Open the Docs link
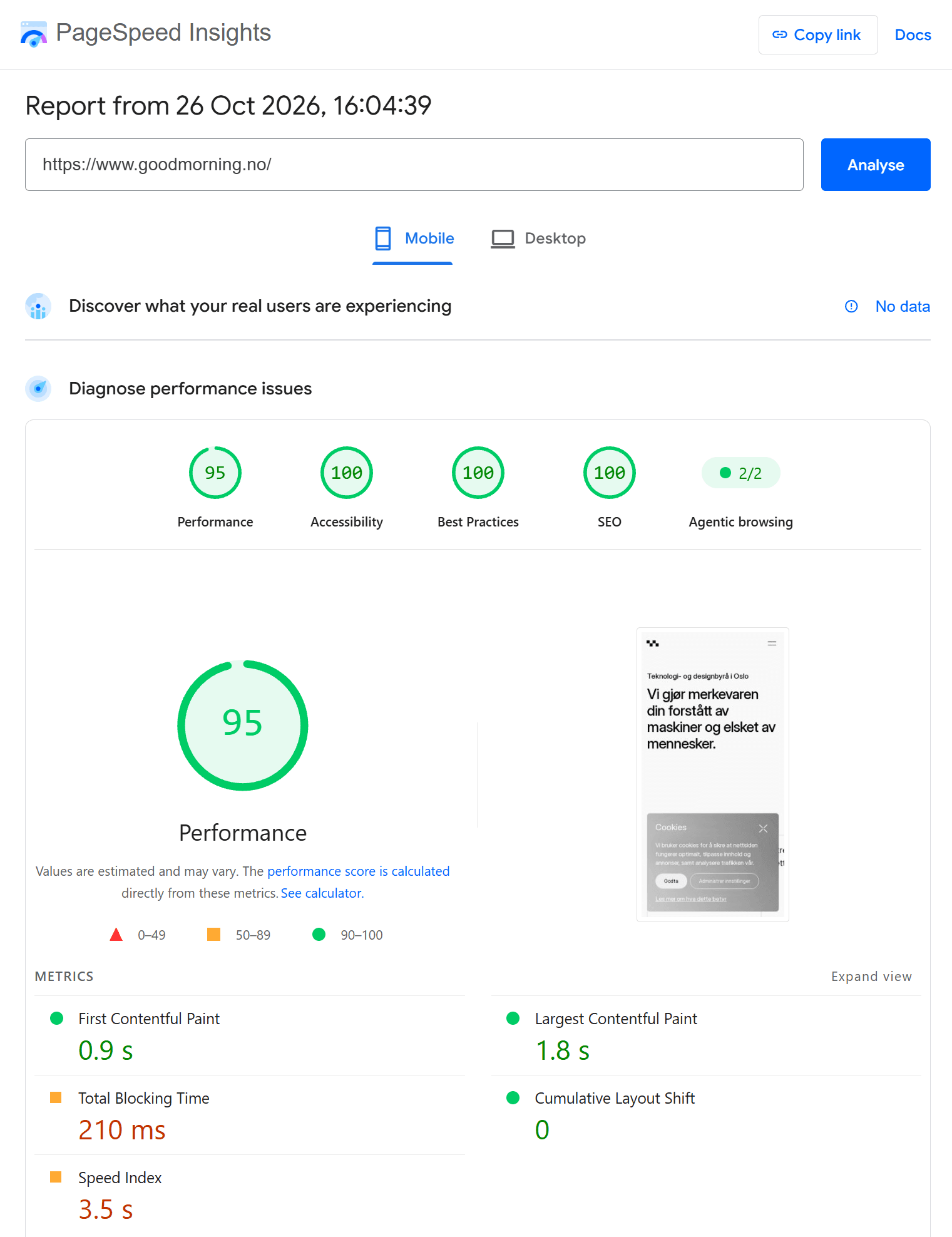Image resolution: width=952 pixels, height=1237 pixels. click(x=913, y=35)
